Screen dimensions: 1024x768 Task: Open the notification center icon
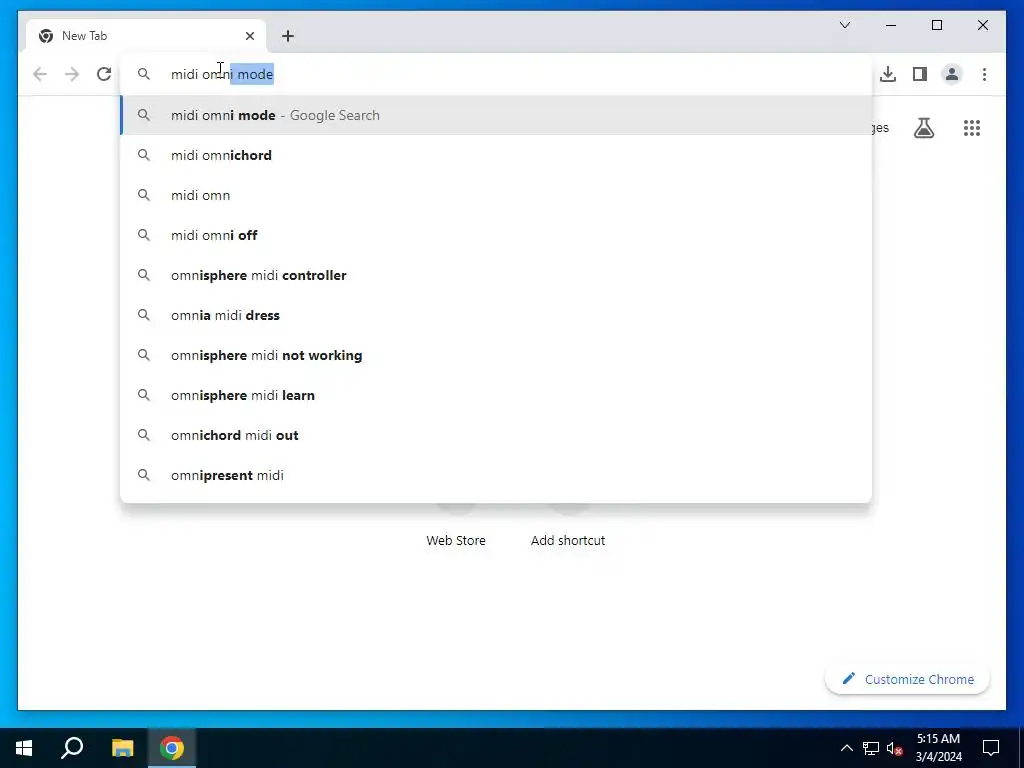(991, 748)
